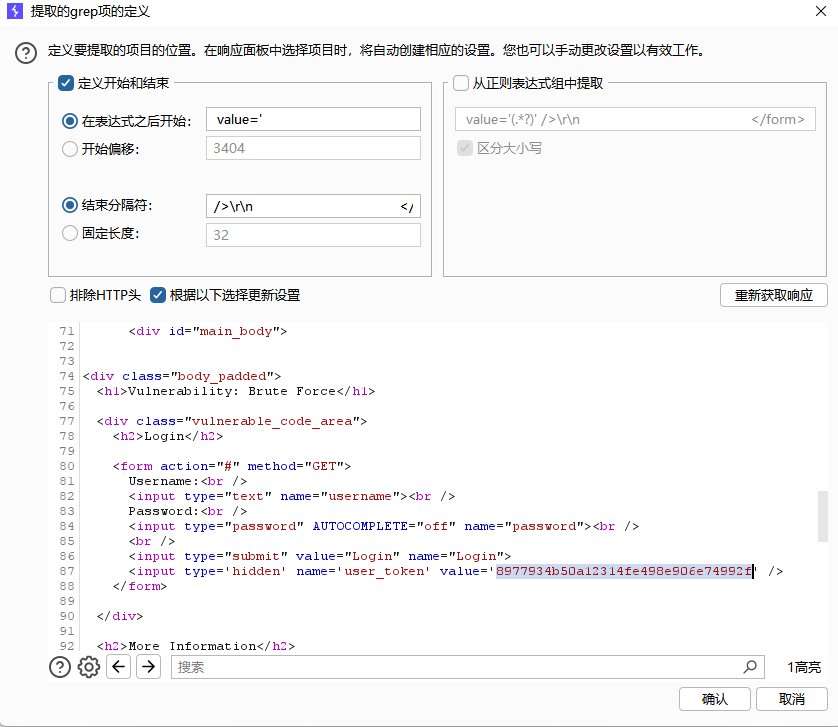
Task: Enable 从正则表达式组中提取 checkbox
Action: 461,83
